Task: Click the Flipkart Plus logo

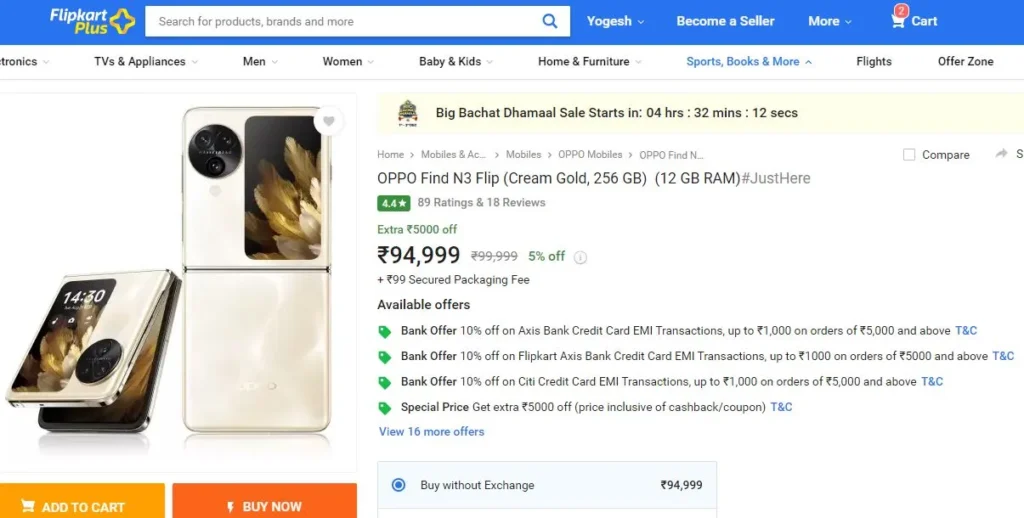Action: pyautogui.click(x=92, y=21)
